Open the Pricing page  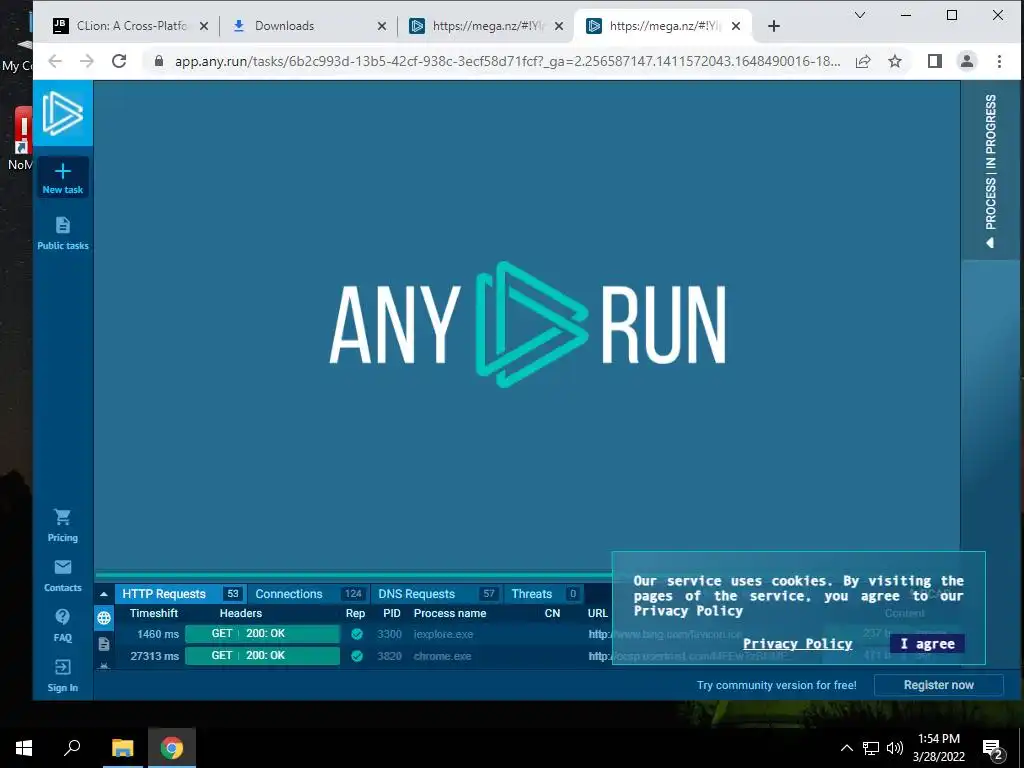63,526
